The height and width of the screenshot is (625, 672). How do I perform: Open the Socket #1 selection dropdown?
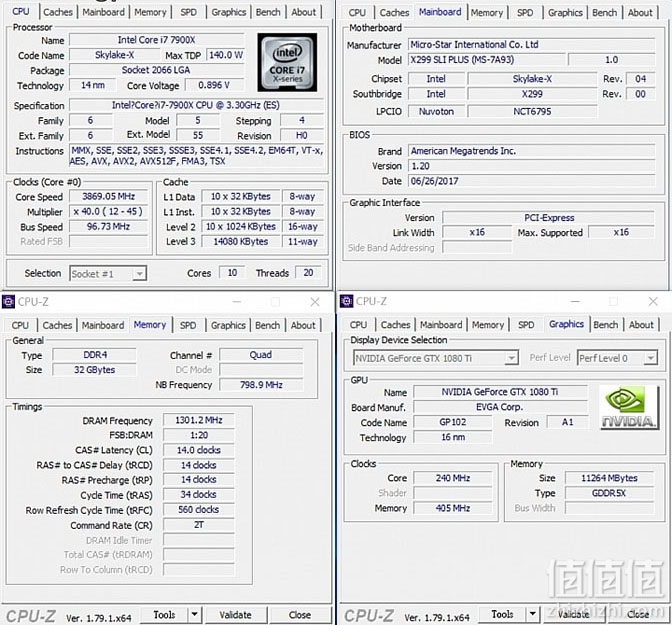coord(139,273)
